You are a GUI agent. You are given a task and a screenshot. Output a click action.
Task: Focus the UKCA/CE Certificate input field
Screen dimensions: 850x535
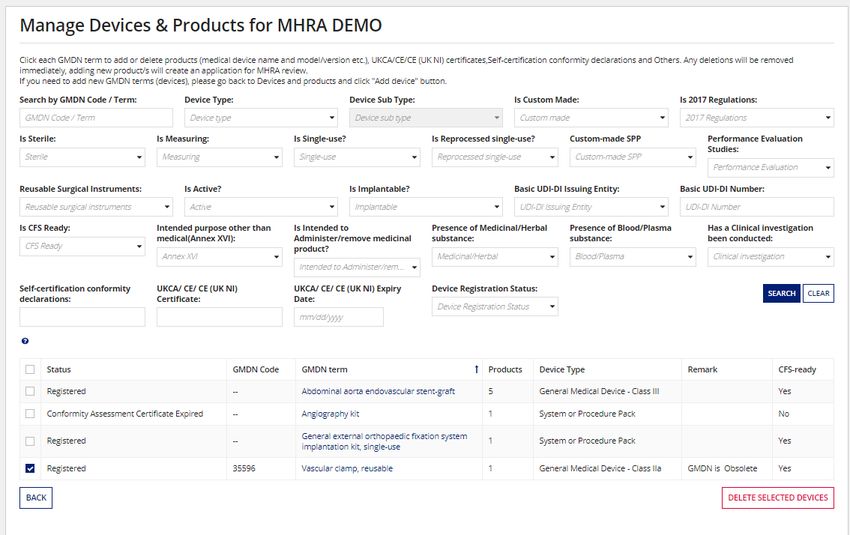click(x=220, y=317)
